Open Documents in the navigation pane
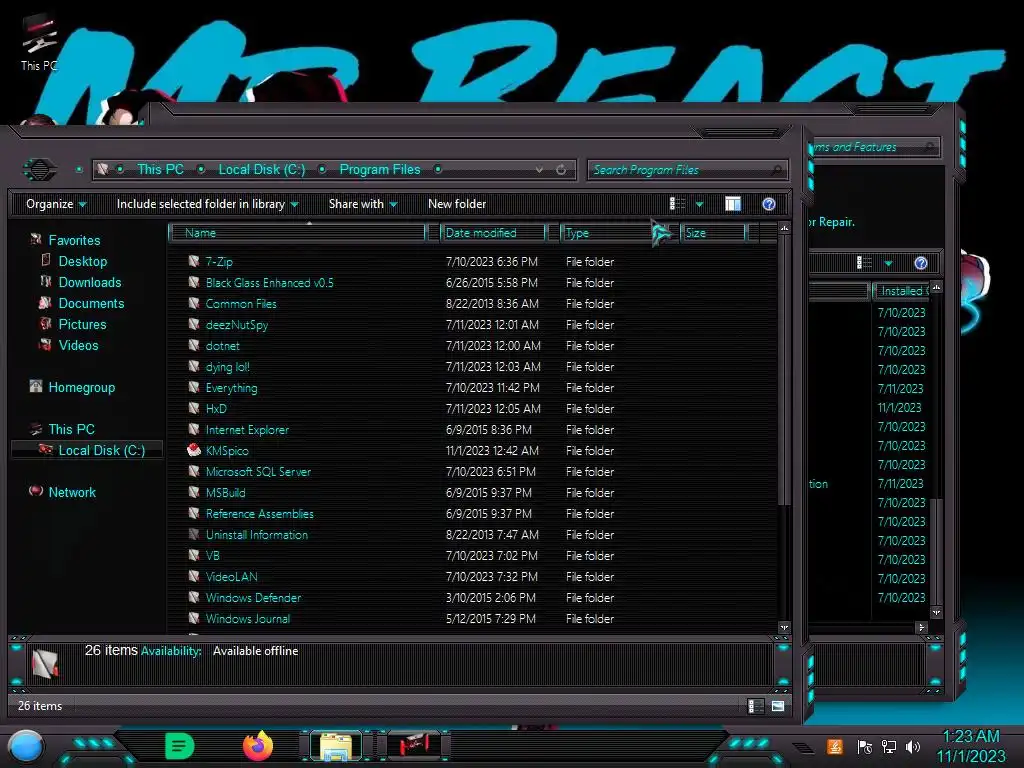Image resolution: width=1024 pixels, height=768 pixels. pyautogui.click(x=91, y=303)
